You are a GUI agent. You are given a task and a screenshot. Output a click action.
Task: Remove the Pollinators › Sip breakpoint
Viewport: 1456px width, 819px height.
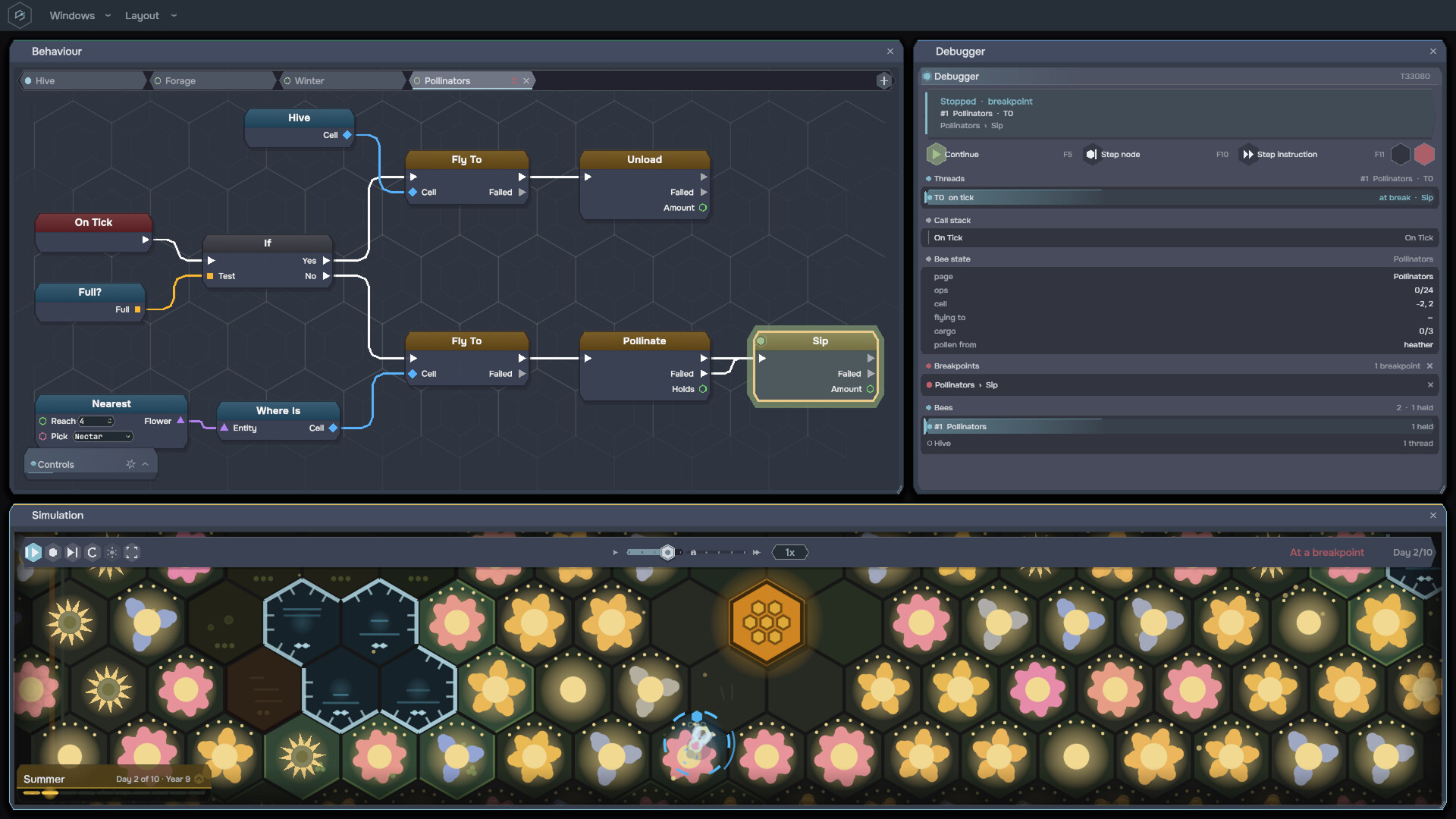pyautogui.click(x=1430, y=385)
